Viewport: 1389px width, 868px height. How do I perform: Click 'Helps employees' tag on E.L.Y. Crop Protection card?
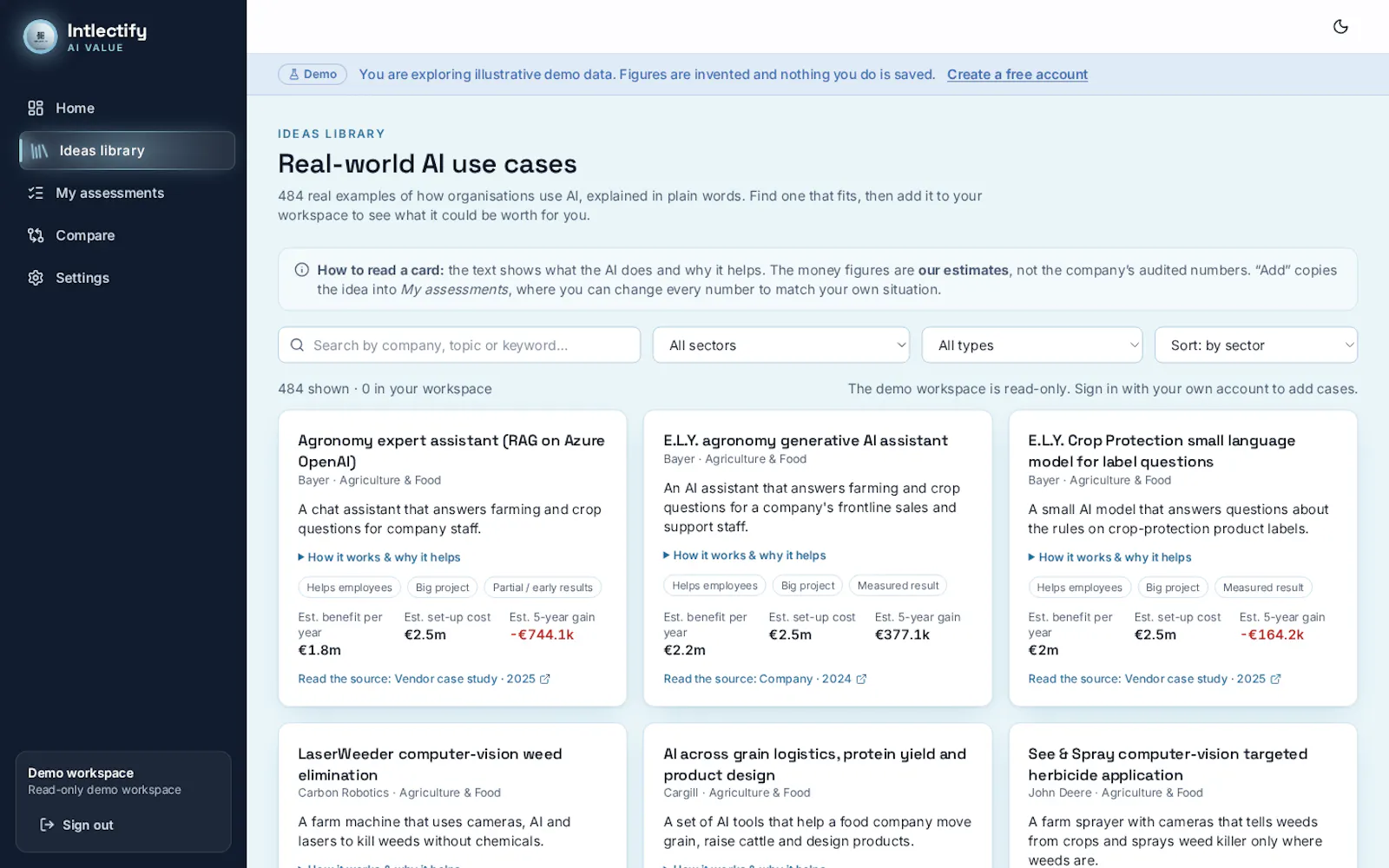(x=1079, y=588)
